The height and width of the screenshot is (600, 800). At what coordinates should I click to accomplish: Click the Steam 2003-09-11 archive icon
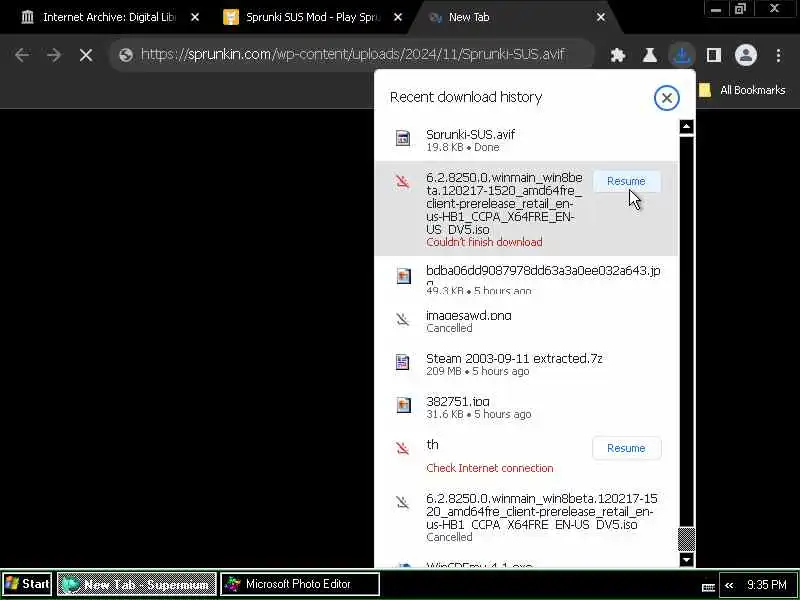(x=403, y=362)
